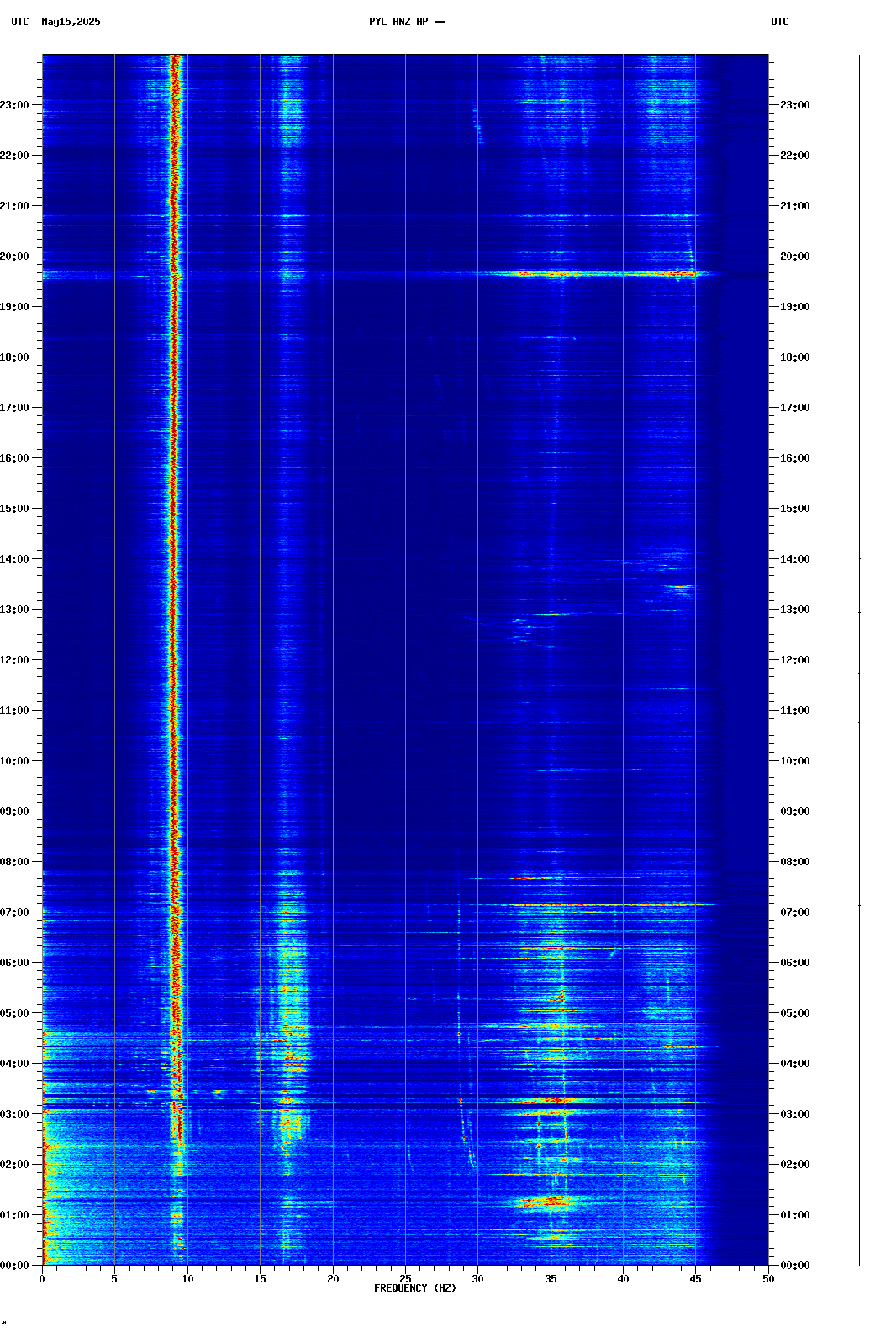The height and width of the screenshot is (1332, 896).
Task: Click the '45' frequency axis tick label
Action: [x=696, y=1279]
